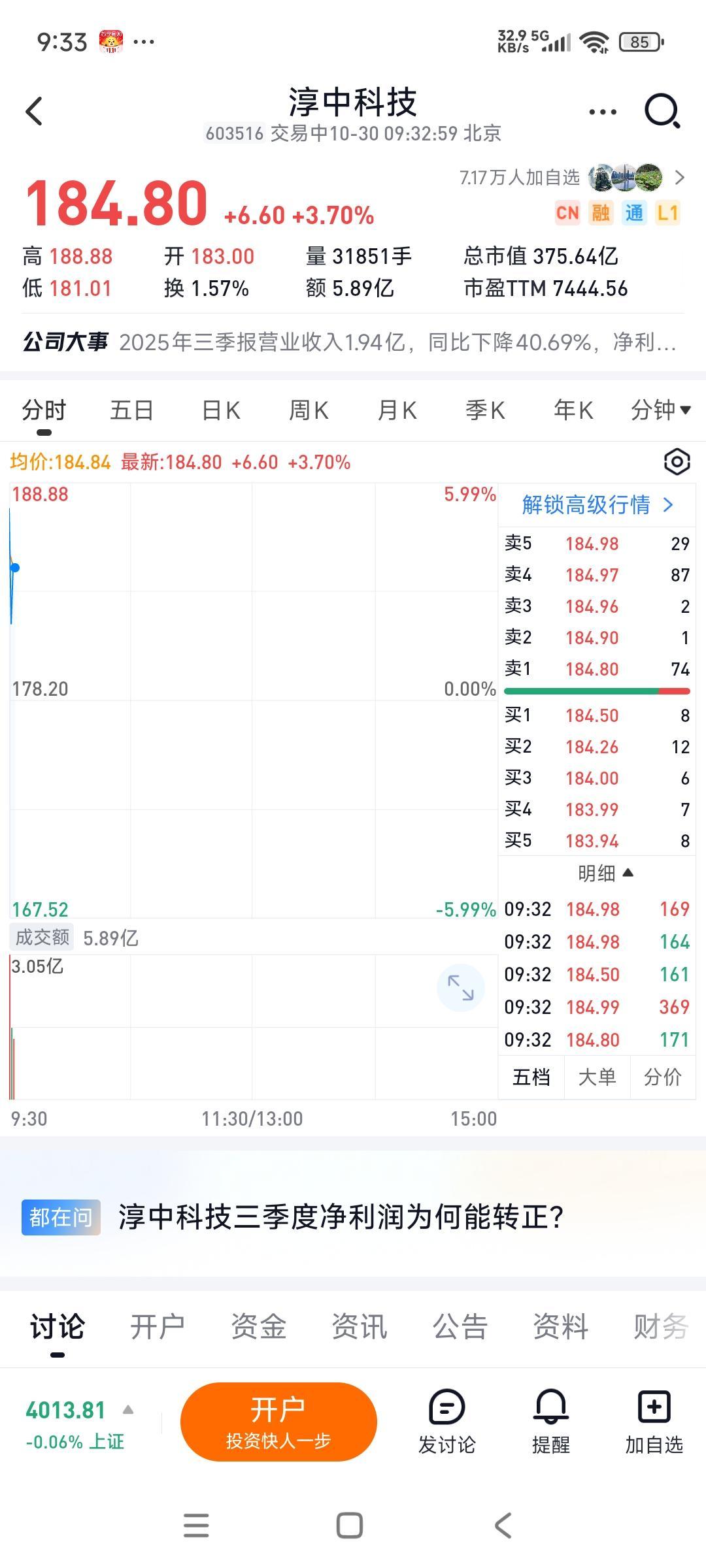Open the 公告 section tab

coord(460,1327)
